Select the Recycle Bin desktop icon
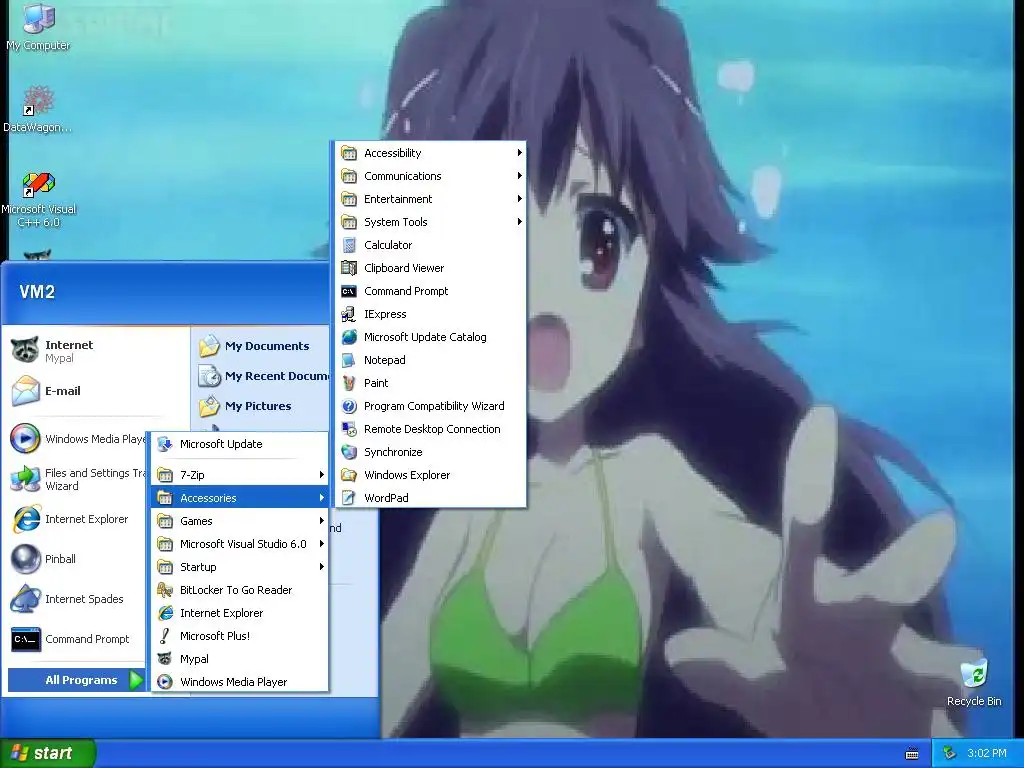The height and width of the screenshot is (768, 1024). [x=974, y=683]
